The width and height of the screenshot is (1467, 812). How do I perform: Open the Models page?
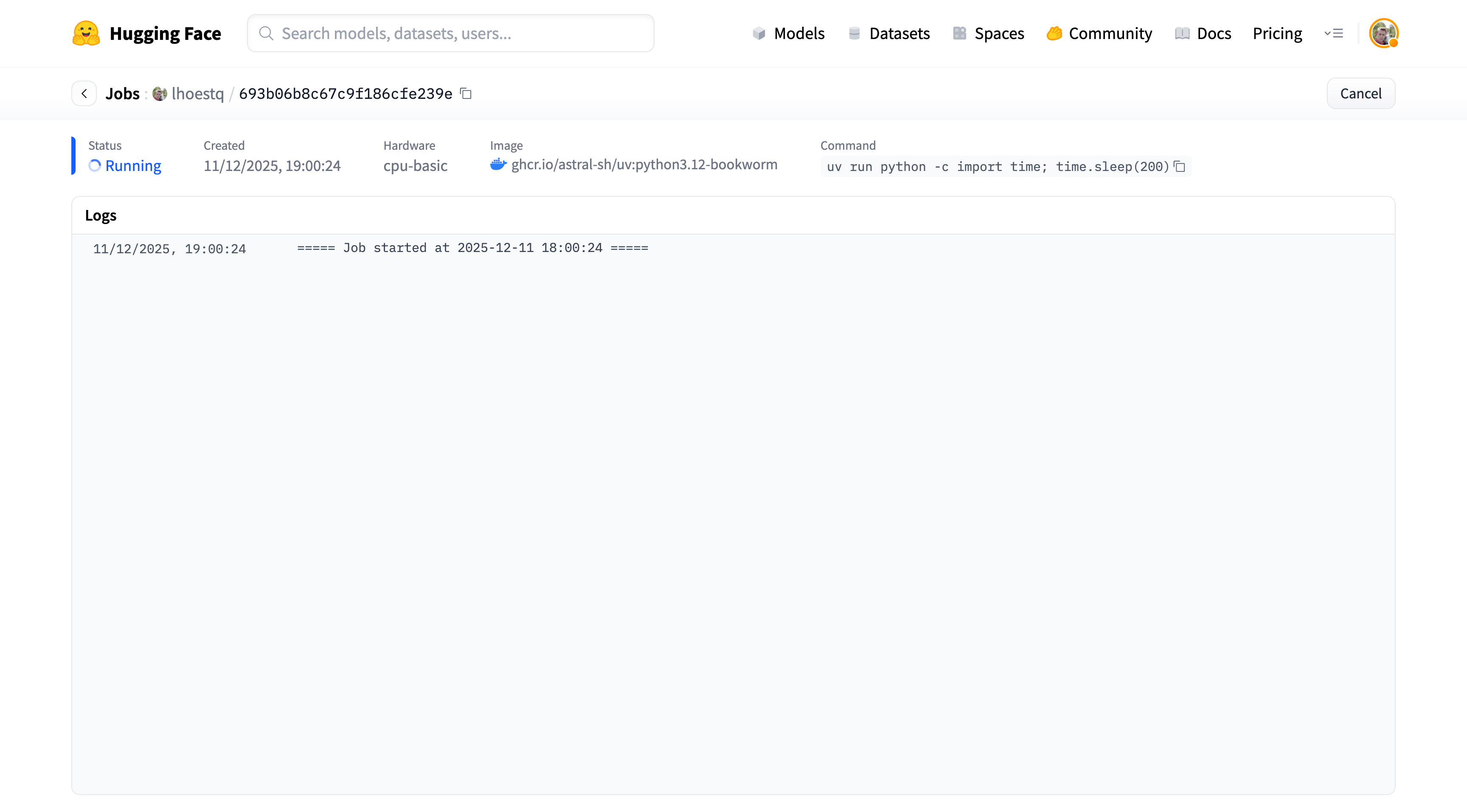click(x=788, y=33)
